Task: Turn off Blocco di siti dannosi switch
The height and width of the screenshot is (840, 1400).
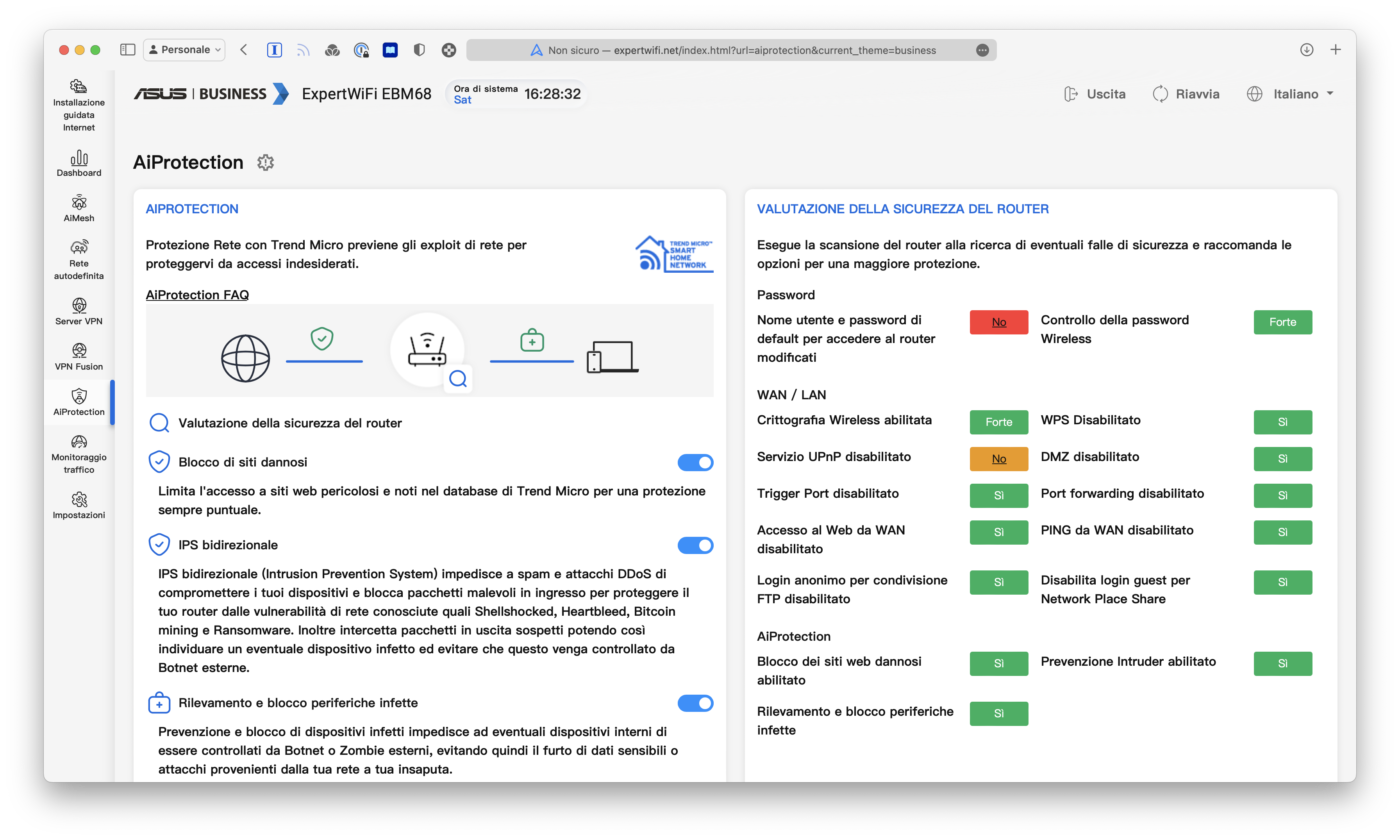Action: (696, 462)
